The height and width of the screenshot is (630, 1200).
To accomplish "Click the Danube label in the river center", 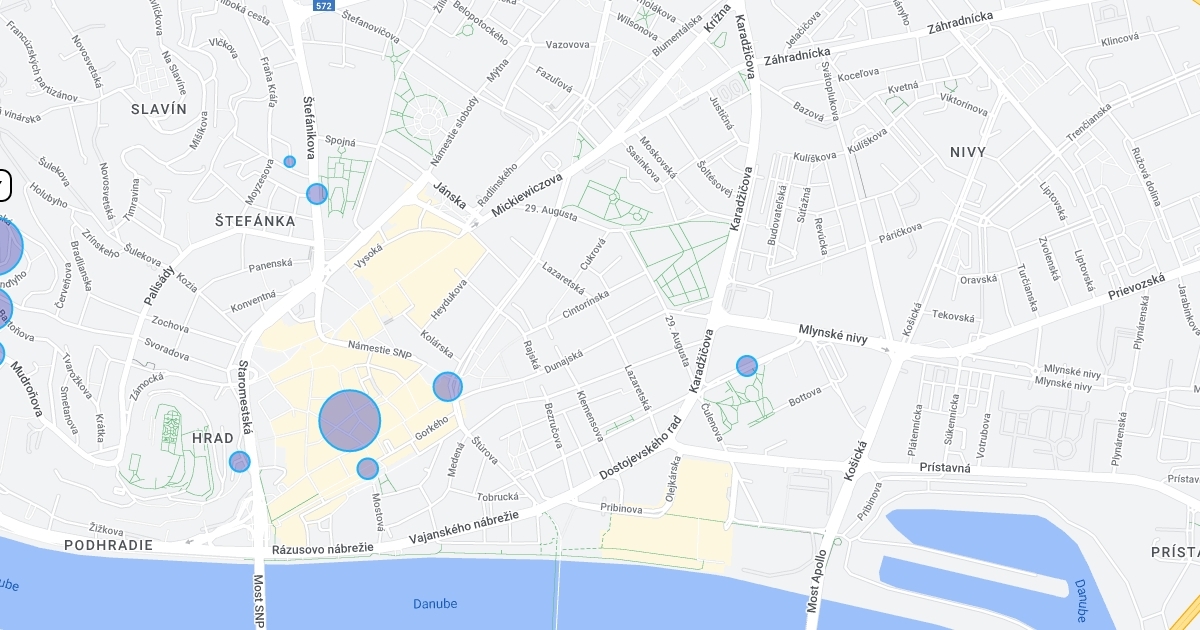I will click(x=435, y=604).
